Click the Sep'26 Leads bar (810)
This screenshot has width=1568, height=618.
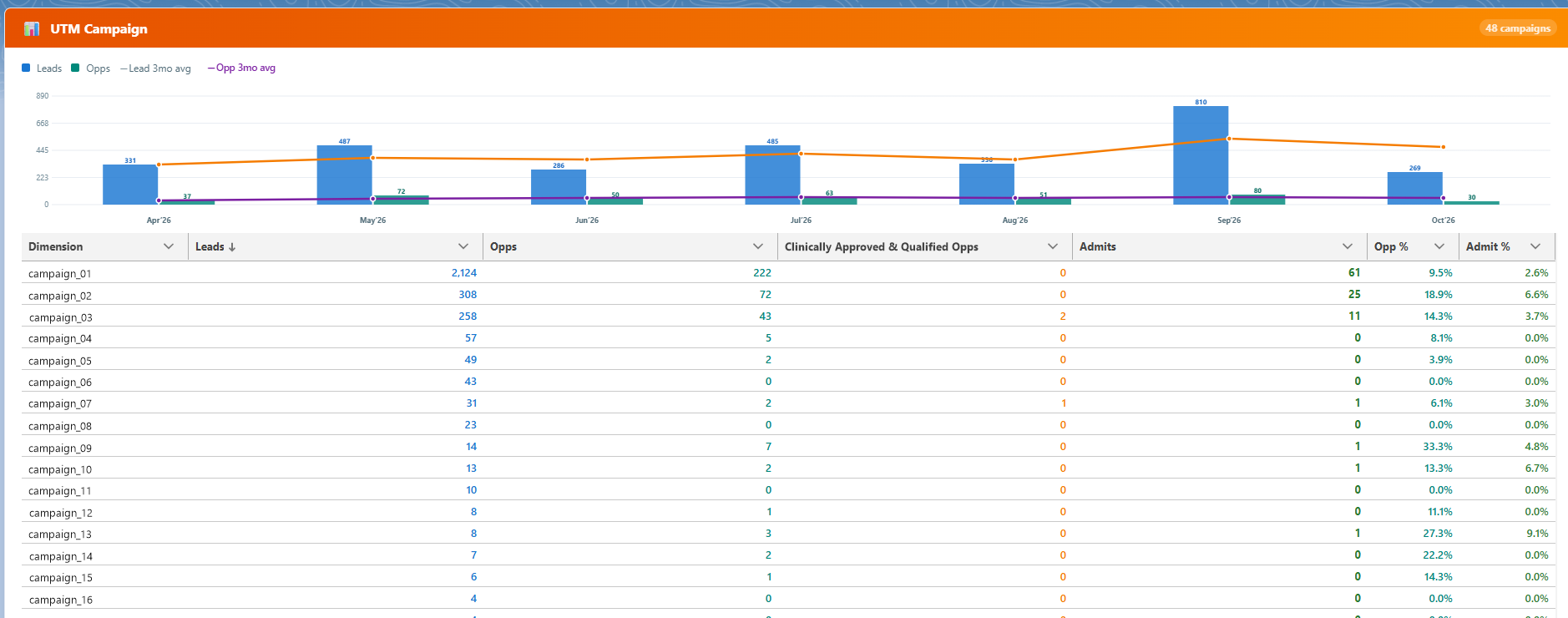click(x=1201, y=155)
